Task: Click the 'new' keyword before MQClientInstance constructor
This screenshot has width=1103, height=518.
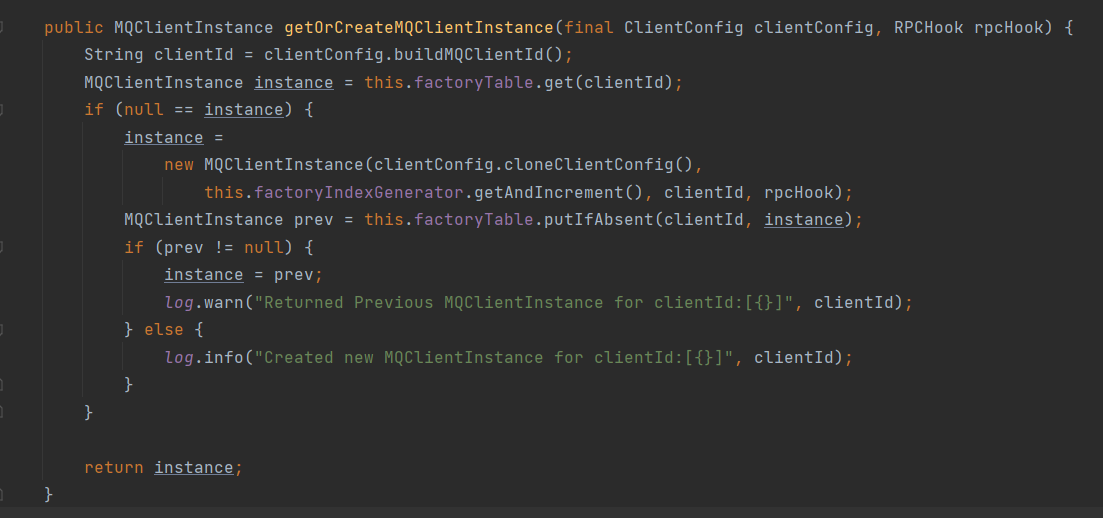Action: click(x=179, y=165)
